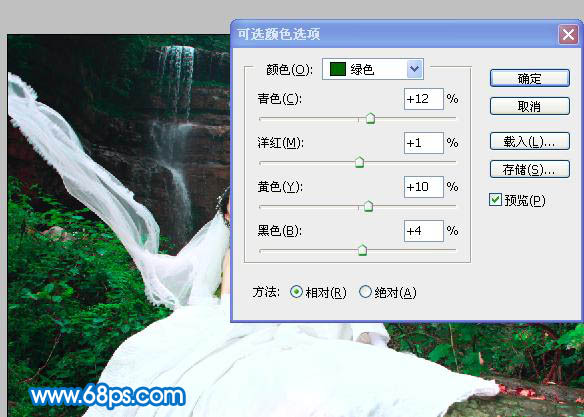Select the 相对(R) relative method radio
This screenshot has width=584, height=417.
pos(296,292)
